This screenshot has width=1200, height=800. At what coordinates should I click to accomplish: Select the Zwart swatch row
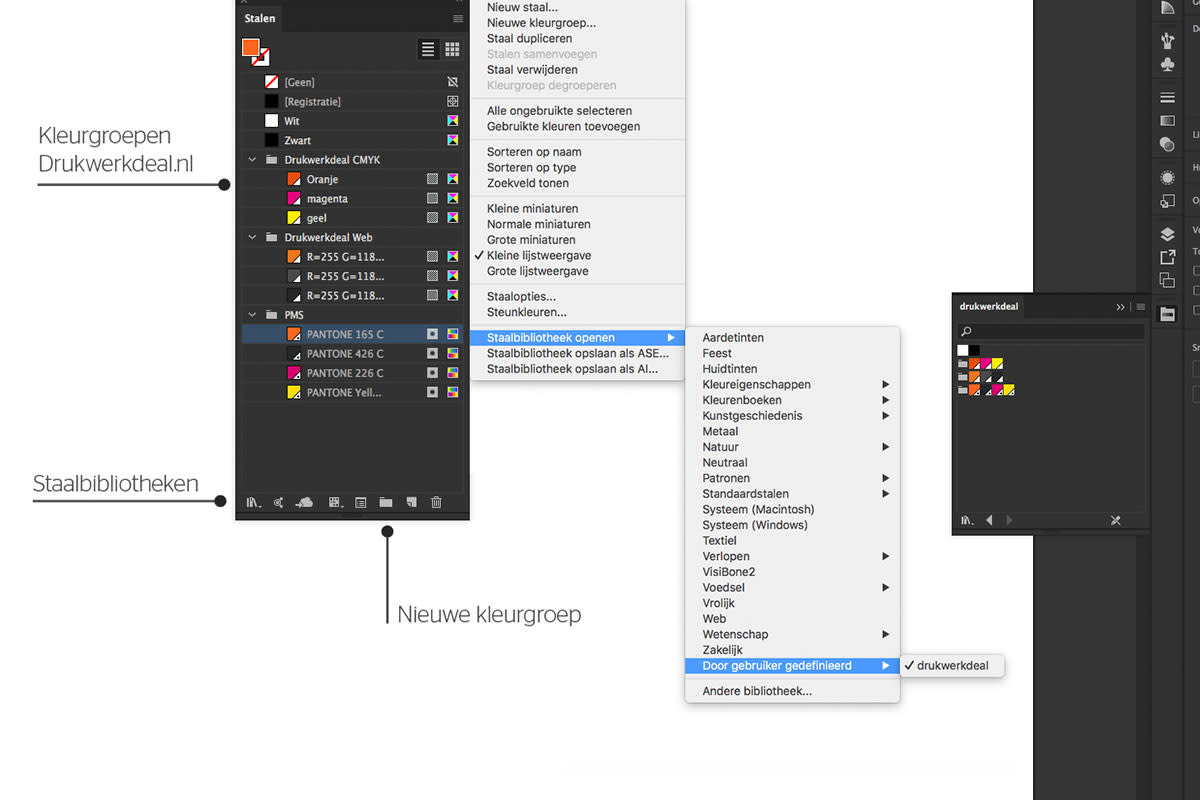pos(354,141)
